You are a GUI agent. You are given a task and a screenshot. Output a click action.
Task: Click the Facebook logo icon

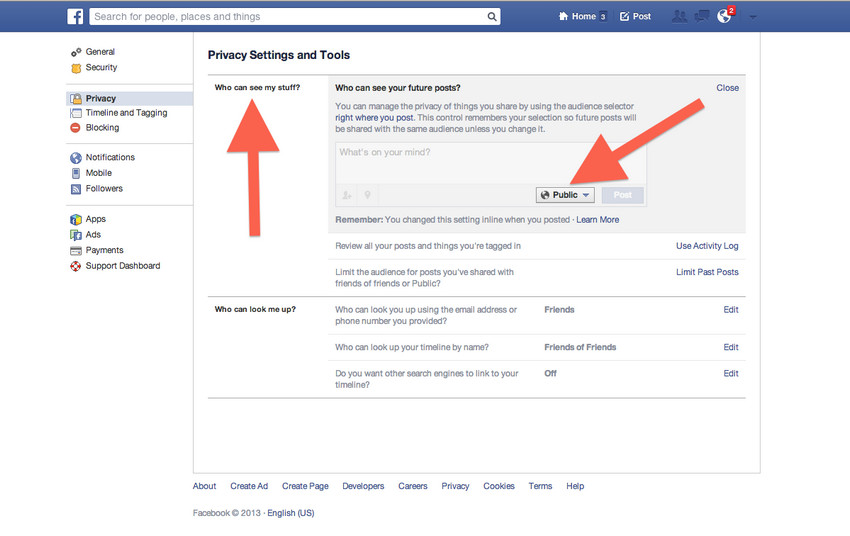(x=76, y=17)
